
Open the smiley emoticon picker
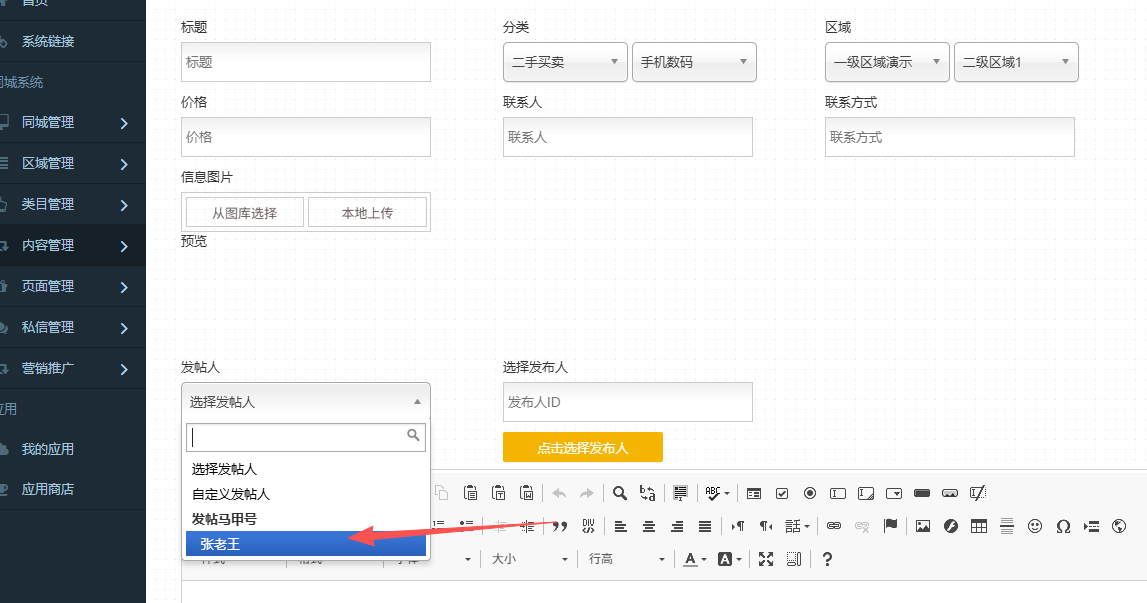(x=1035, y=526)
